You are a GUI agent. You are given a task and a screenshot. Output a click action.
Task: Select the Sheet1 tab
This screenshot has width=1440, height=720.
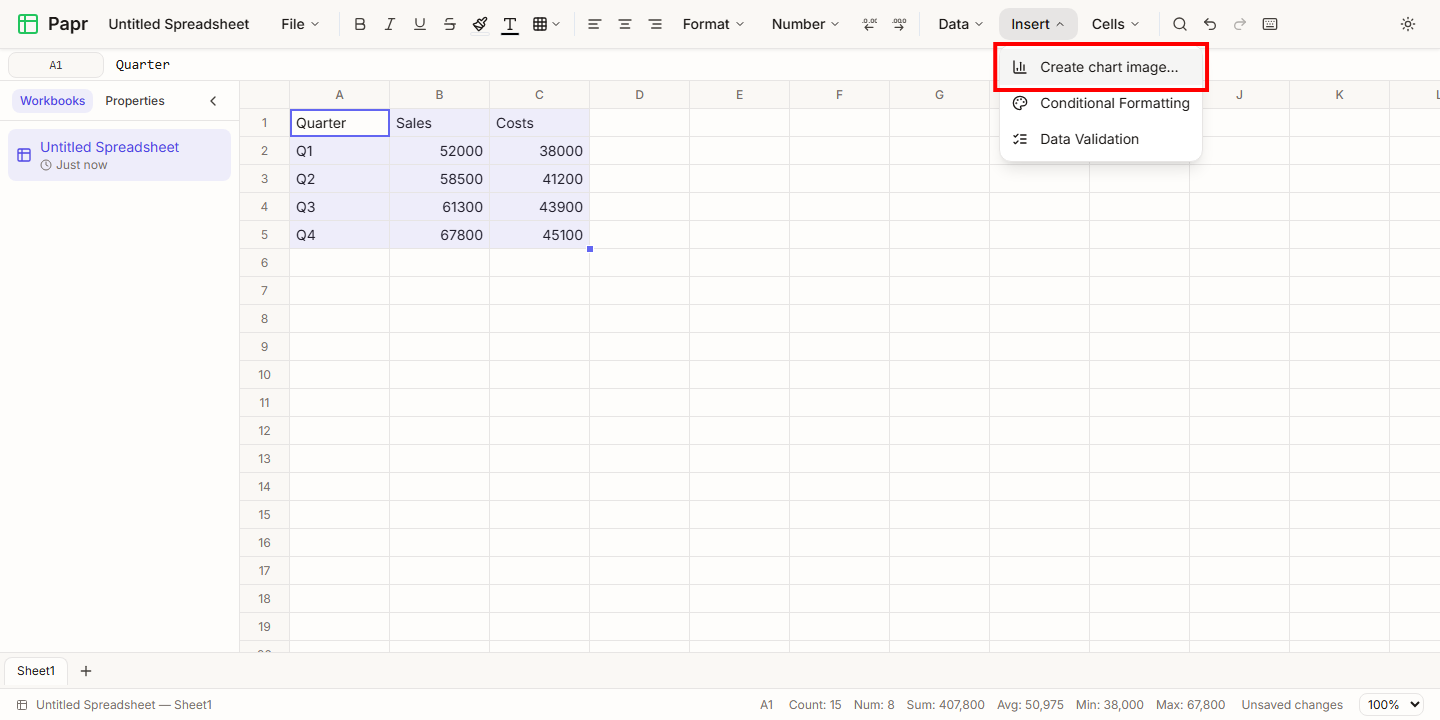click(36, 671)
